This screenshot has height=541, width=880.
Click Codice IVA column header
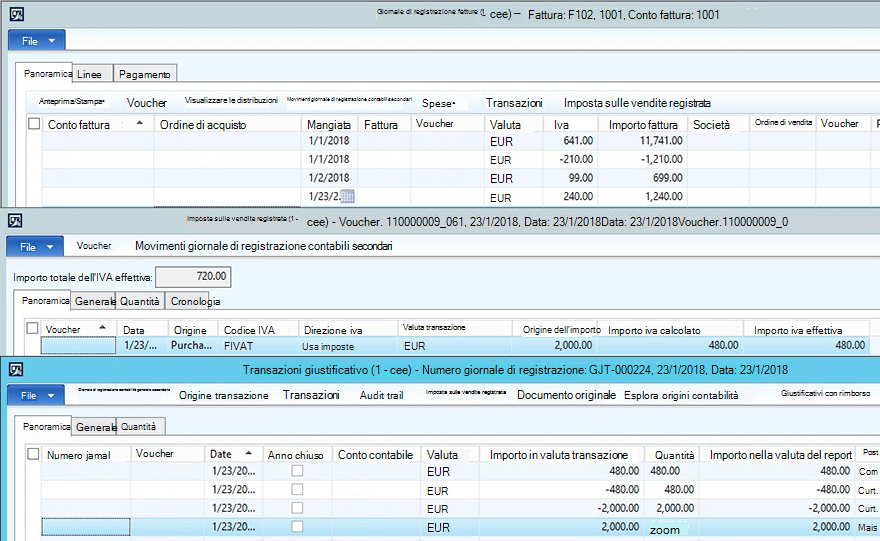point(258,330)
